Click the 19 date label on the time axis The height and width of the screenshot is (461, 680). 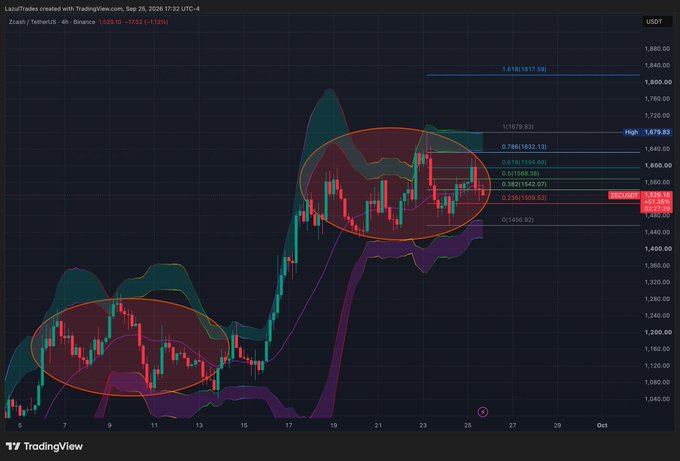click(333, 425)
